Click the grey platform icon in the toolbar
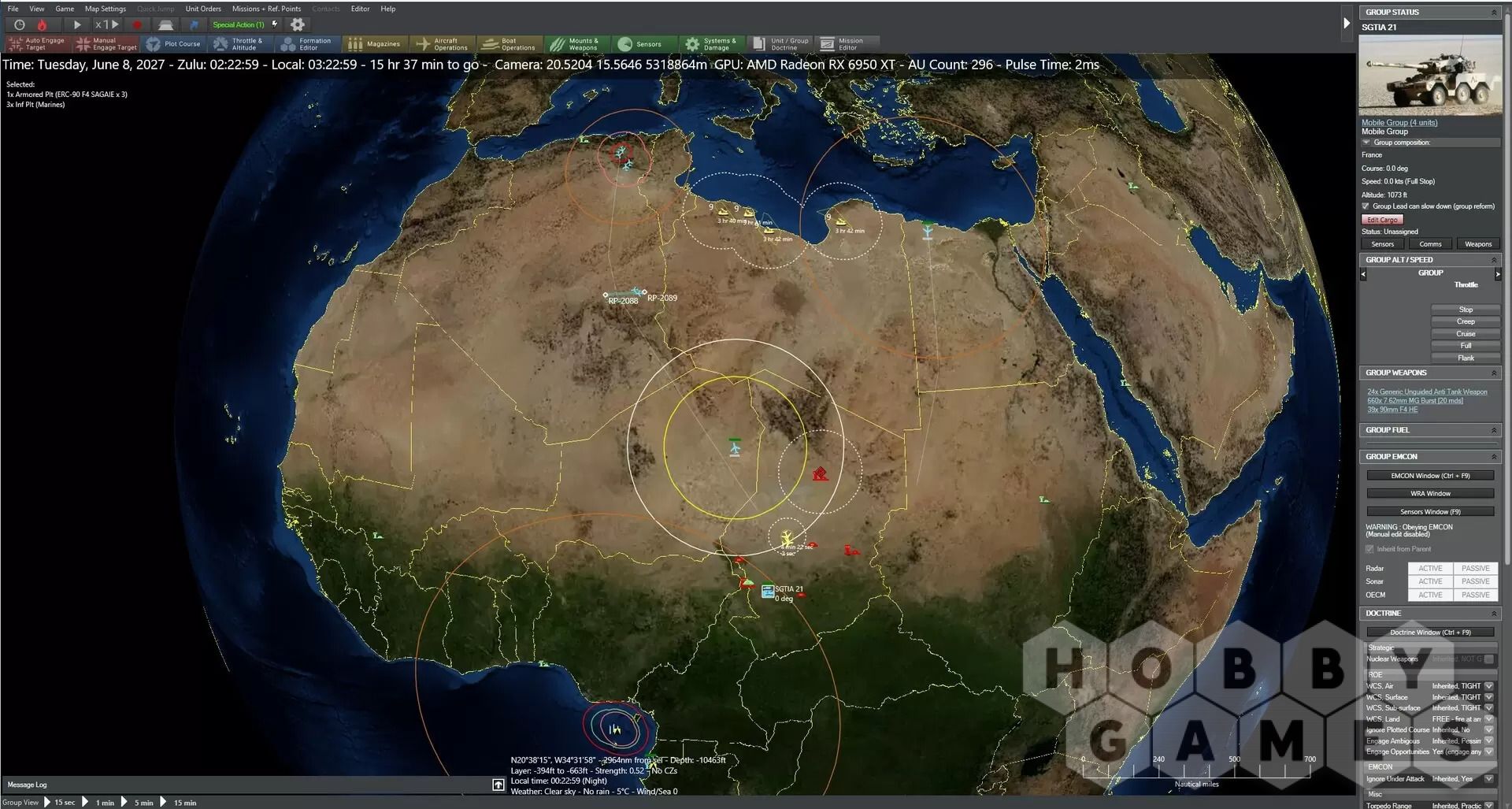Viewport: 1512px width, 809px height. click(165, 25)
